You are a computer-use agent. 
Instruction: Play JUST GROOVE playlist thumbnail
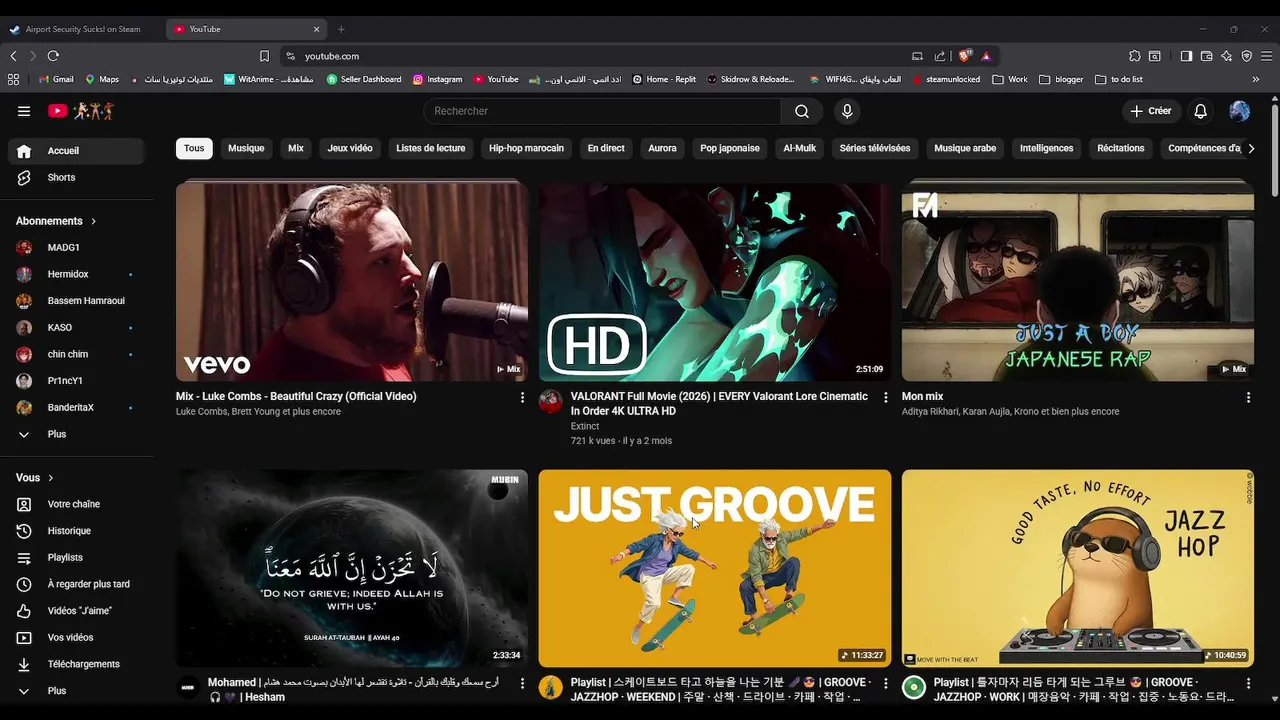point(715,568)
